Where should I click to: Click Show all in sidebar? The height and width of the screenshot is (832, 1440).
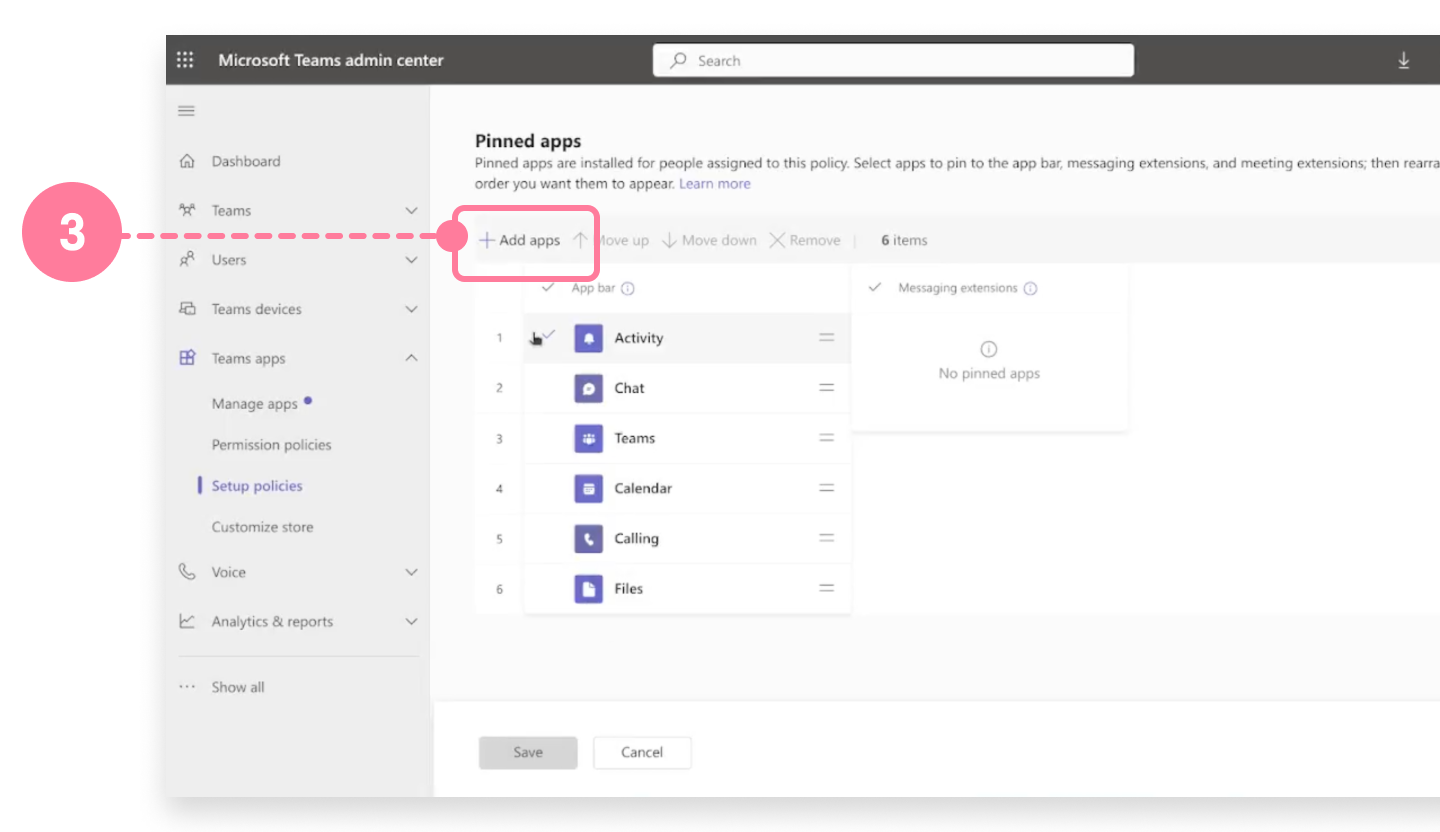238,687
